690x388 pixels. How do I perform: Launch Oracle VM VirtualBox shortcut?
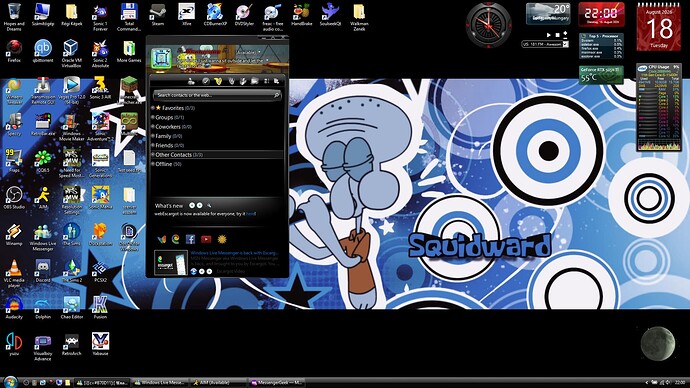tap(71, 53)
